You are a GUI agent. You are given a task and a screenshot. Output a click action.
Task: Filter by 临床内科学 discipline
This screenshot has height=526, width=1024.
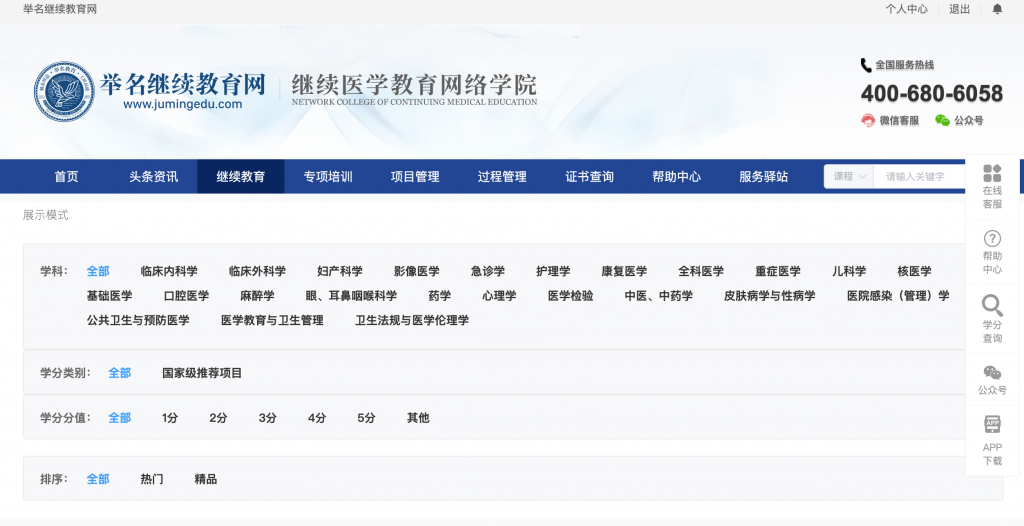coord(169,271)
